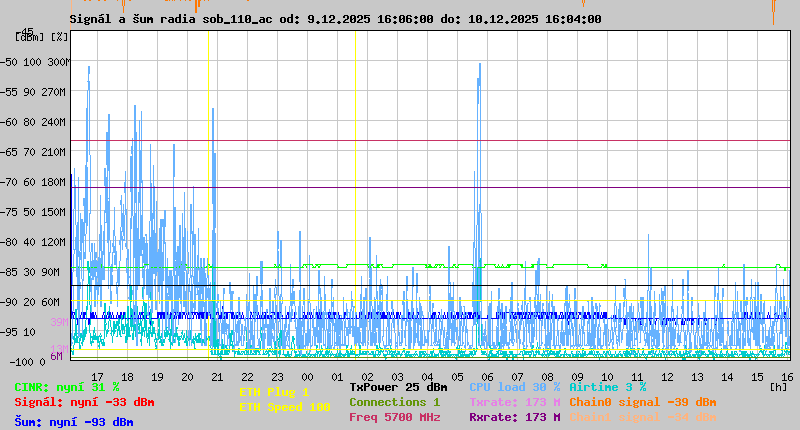The height and width of the screenshot is (430, 800).
Task: Click the purple '6M' rate marker label
Action: pos(57,356)
